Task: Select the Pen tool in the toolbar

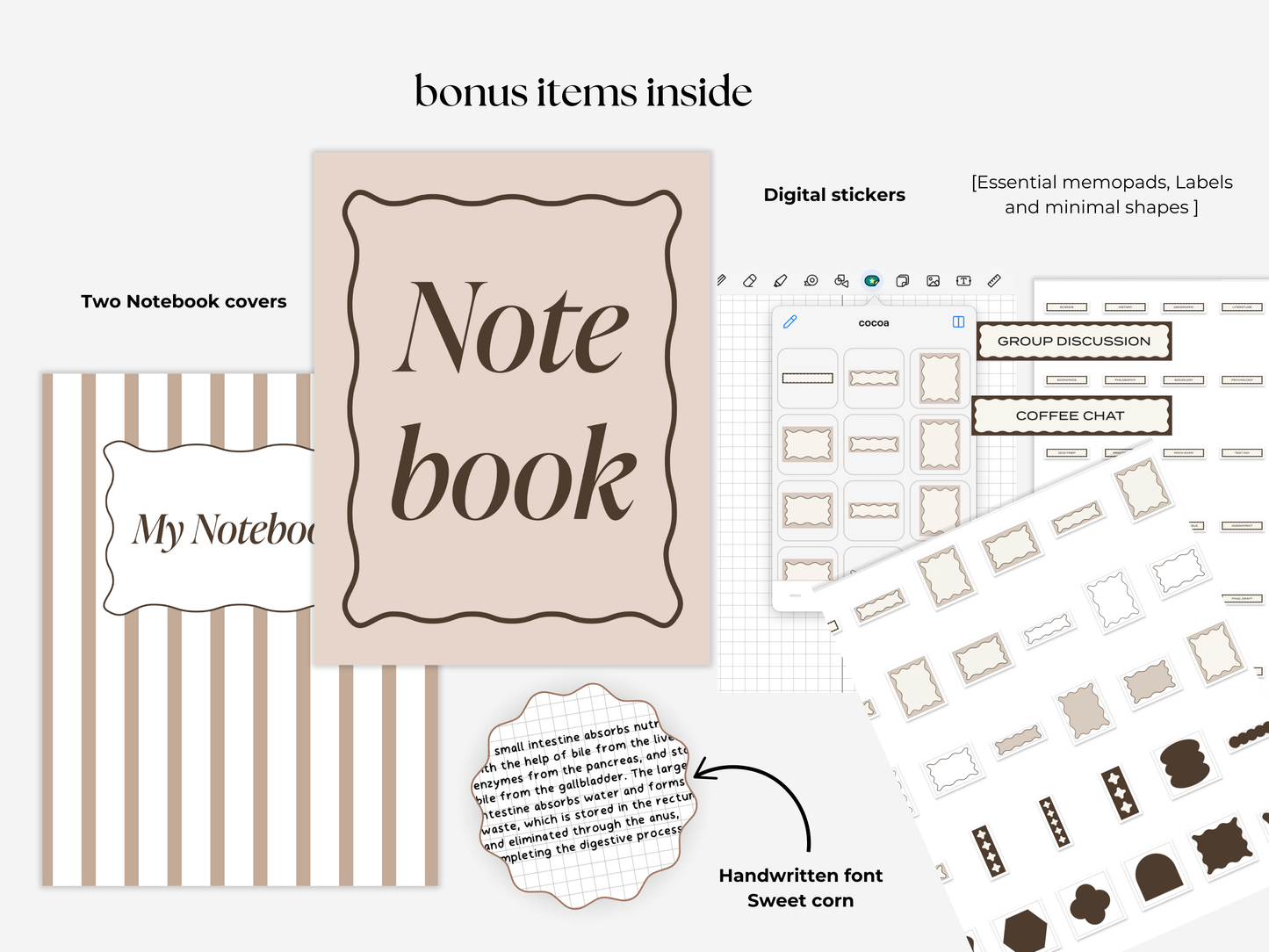Action: [x=722, y=281]
